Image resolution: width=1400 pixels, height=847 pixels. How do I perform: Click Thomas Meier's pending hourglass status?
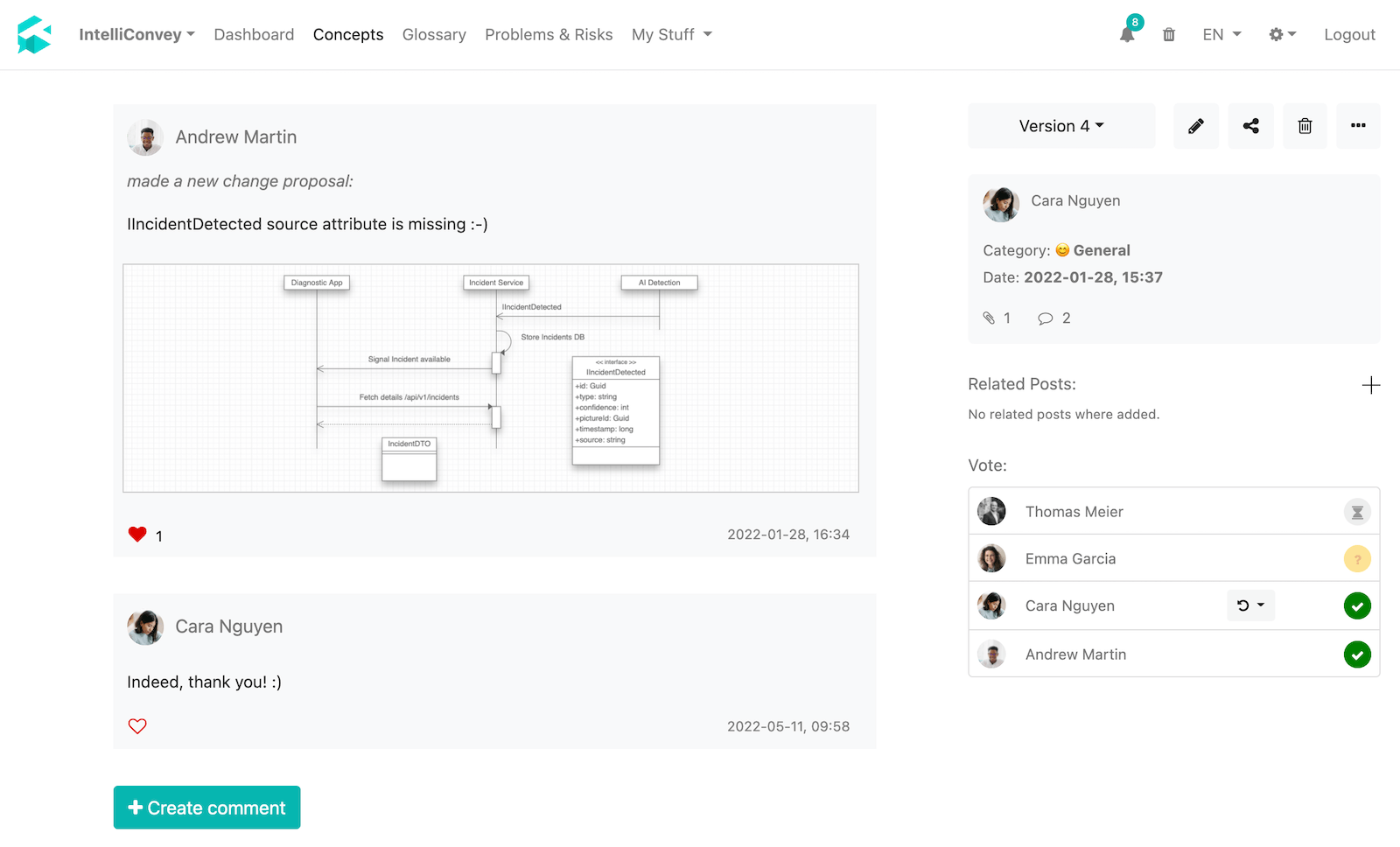coord(1357,512)
